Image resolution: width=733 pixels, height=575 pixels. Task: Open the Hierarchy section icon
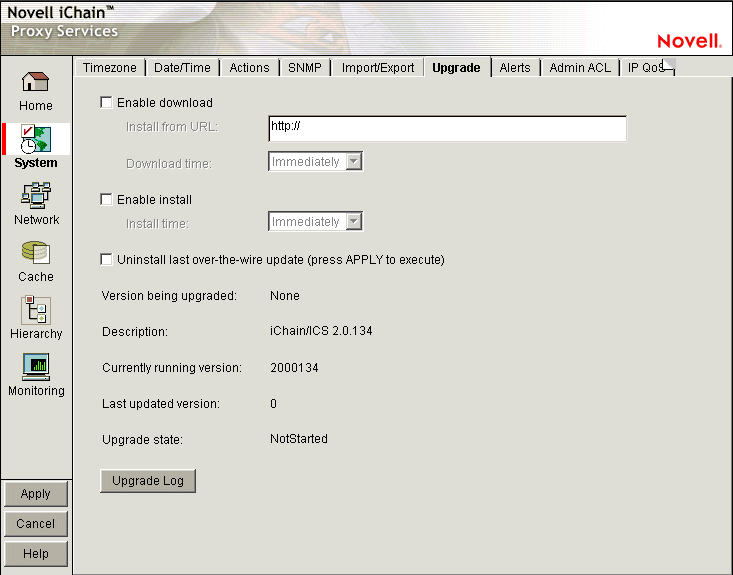(x=36, y=309)
